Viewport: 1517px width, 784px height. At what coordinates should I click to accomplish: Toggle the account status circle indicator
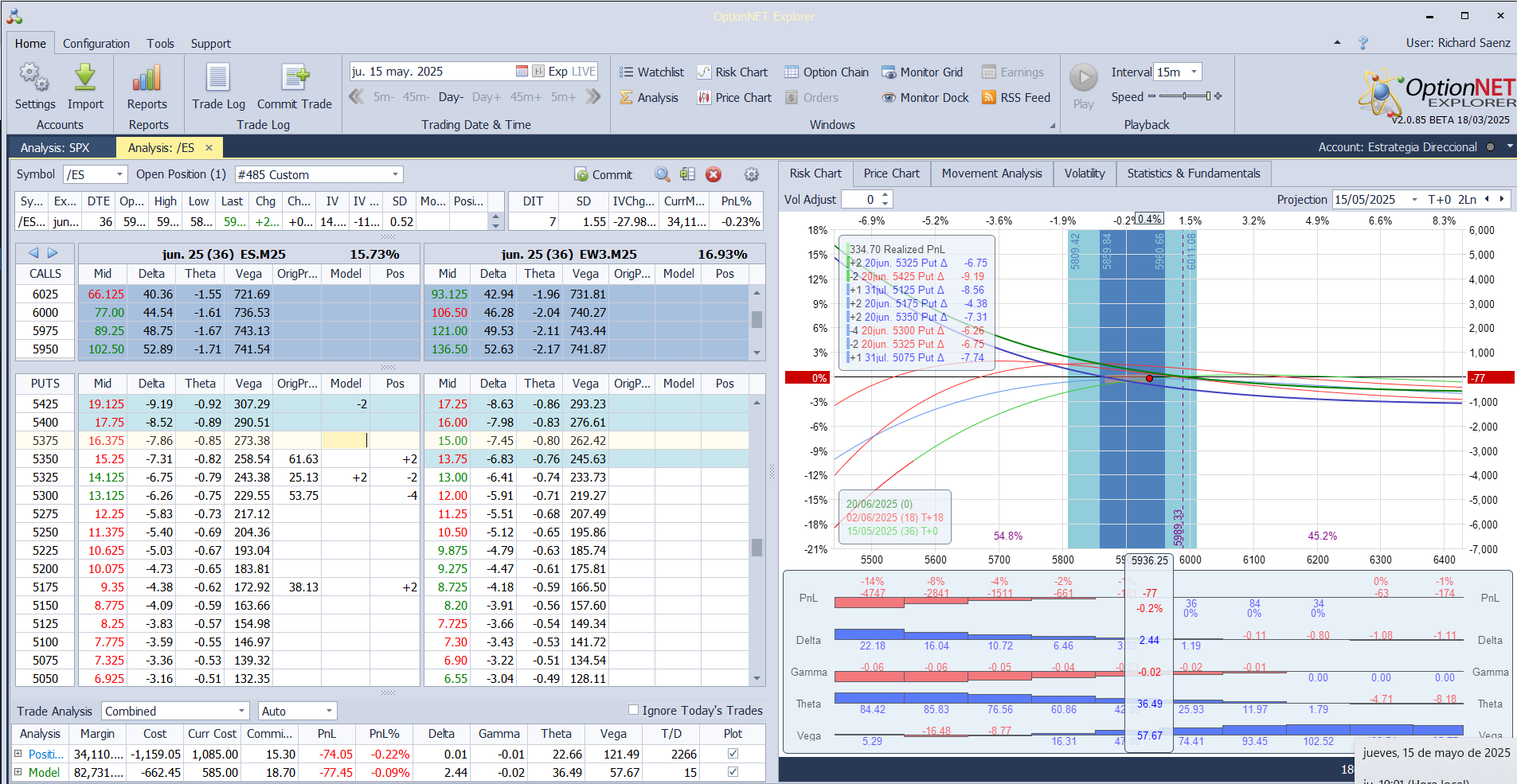click(x=1490, y=147)
